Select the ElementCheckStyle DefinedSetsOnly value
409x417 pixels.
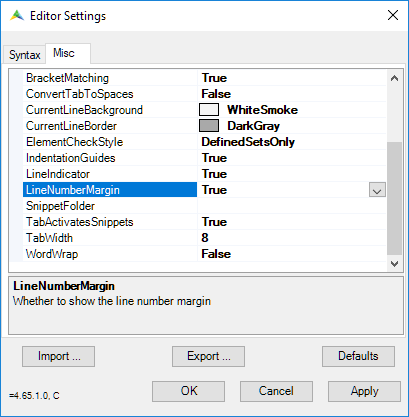point(292,142)
